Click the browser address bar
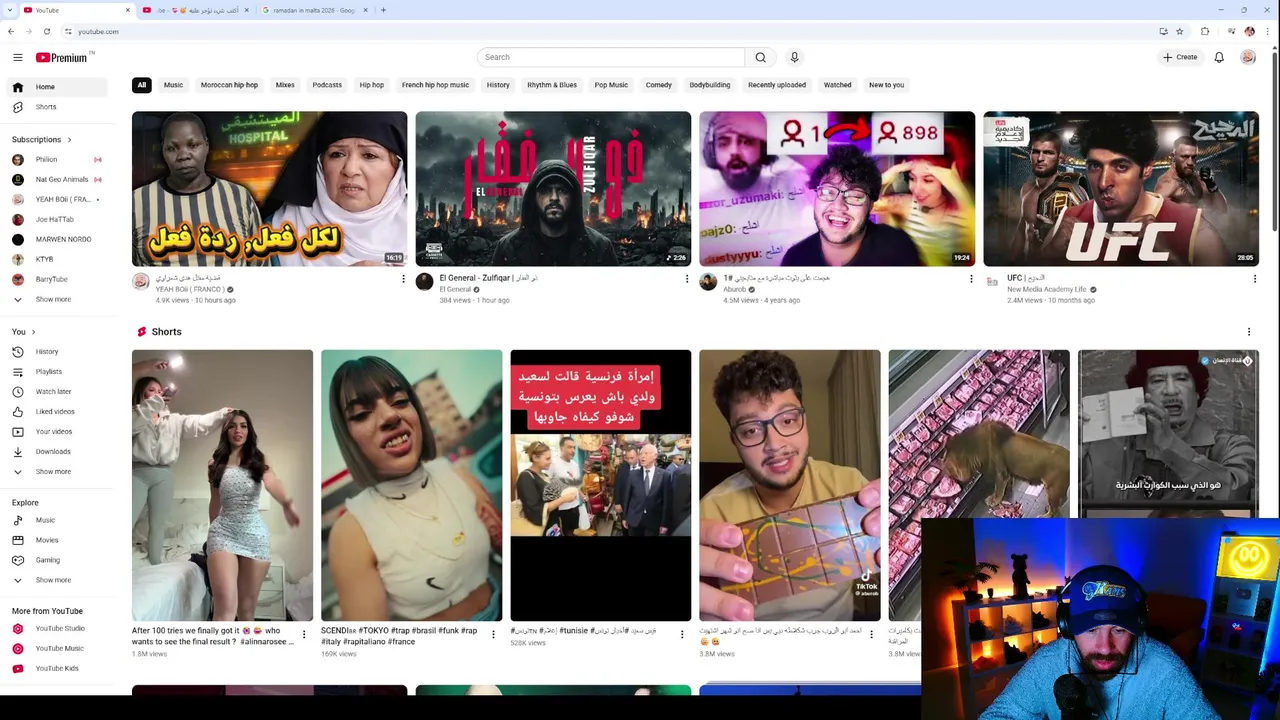This screenshot has width=1280, height=720. click(x=600, y=32)
